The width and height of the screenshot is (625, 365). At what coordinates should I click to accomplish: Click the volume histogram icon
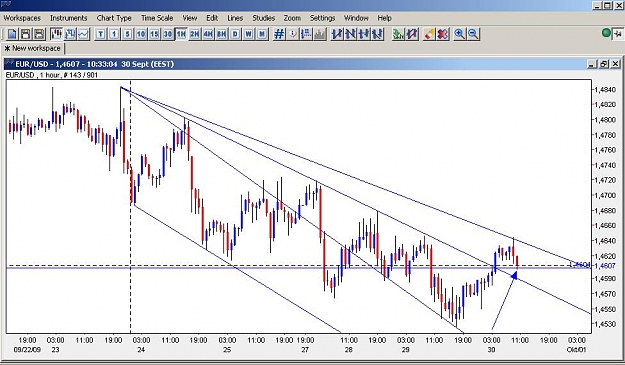point(320,34)
